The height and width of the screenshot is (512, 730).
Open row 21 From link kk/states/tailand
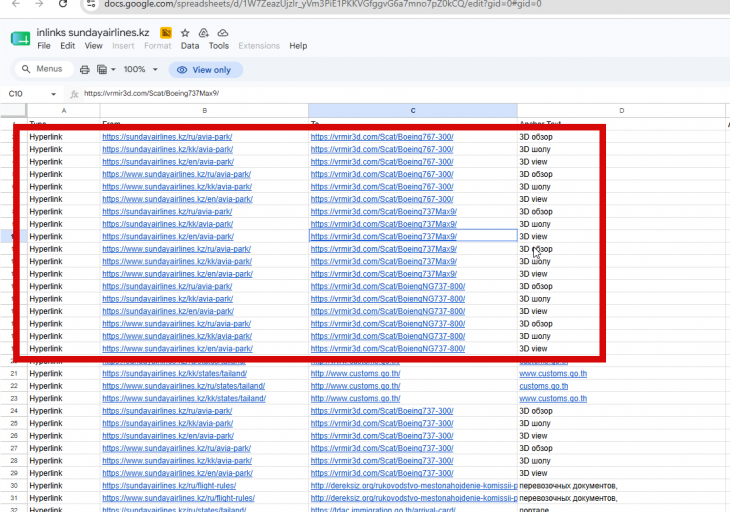(x=175, y=374)
